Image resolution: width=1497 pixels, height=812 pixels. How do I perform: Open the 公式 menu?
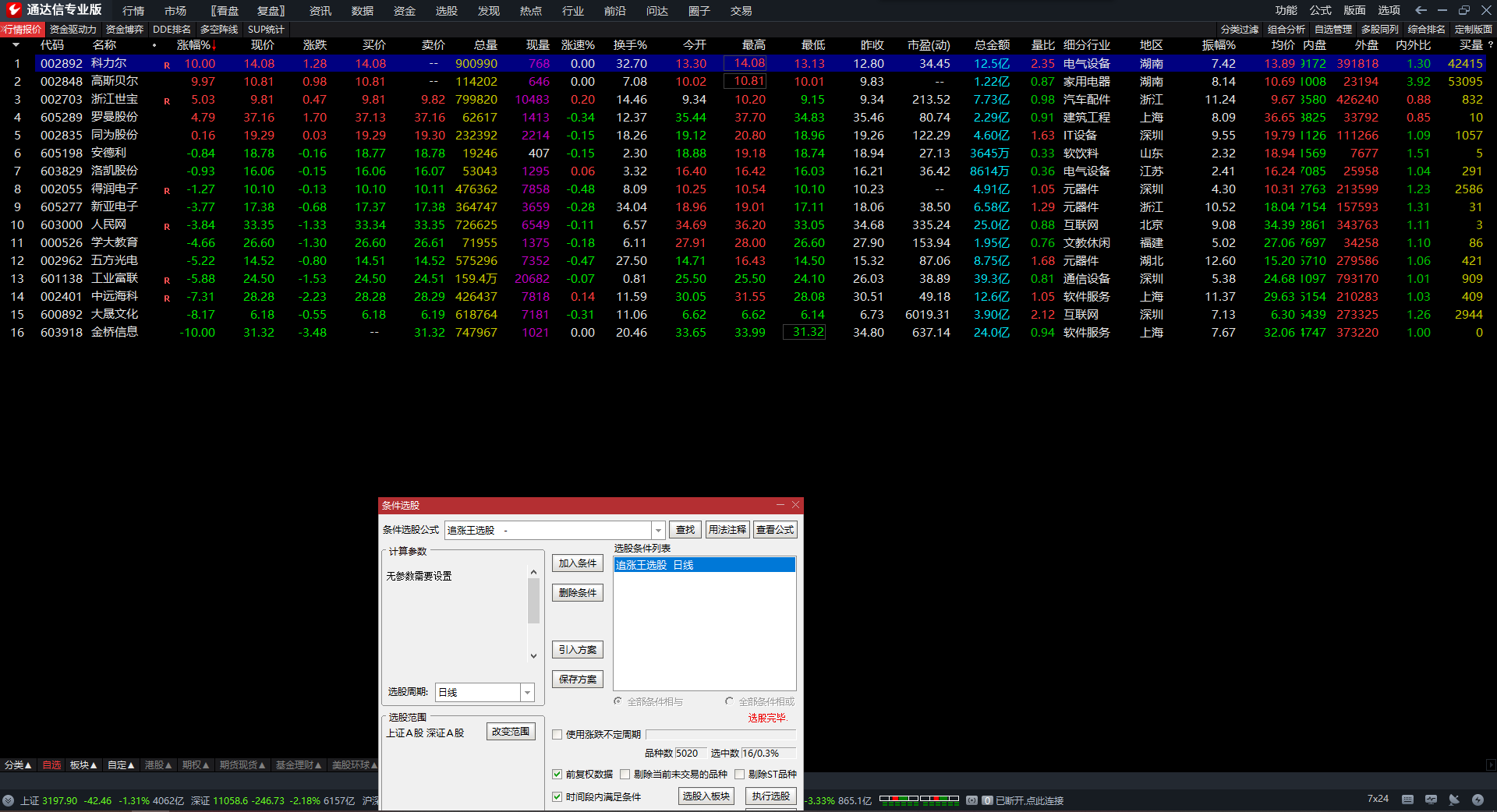coord(1320,10)
